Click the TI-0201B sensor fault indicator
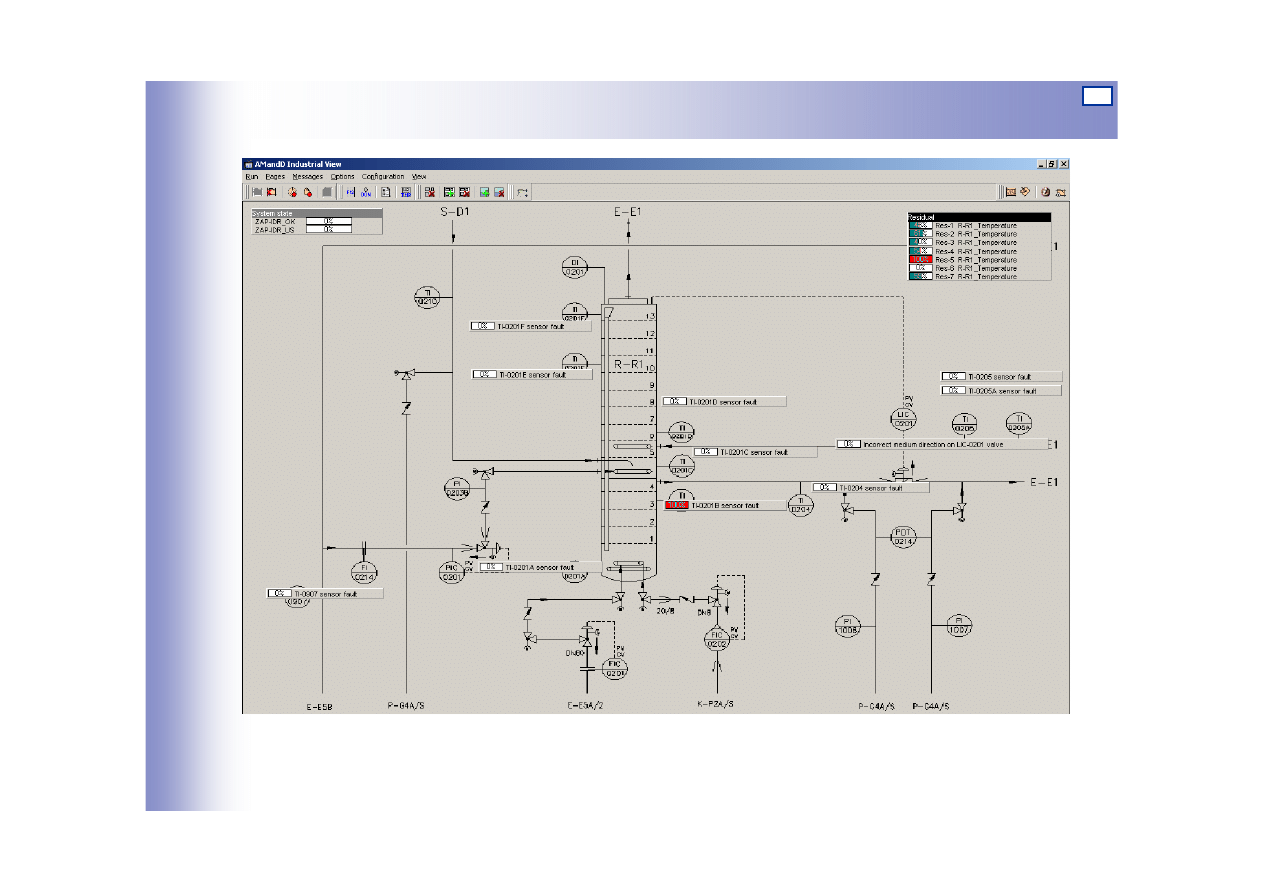The image size is (1263, 893). [677, 506]
